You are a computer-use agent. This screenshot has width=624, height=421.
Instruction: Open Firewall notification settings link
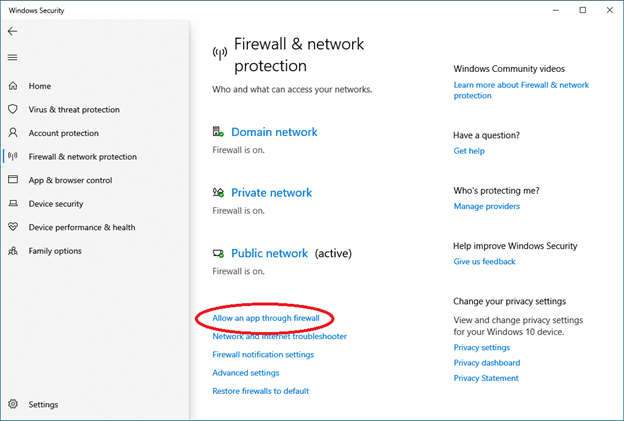click(263, 355)
